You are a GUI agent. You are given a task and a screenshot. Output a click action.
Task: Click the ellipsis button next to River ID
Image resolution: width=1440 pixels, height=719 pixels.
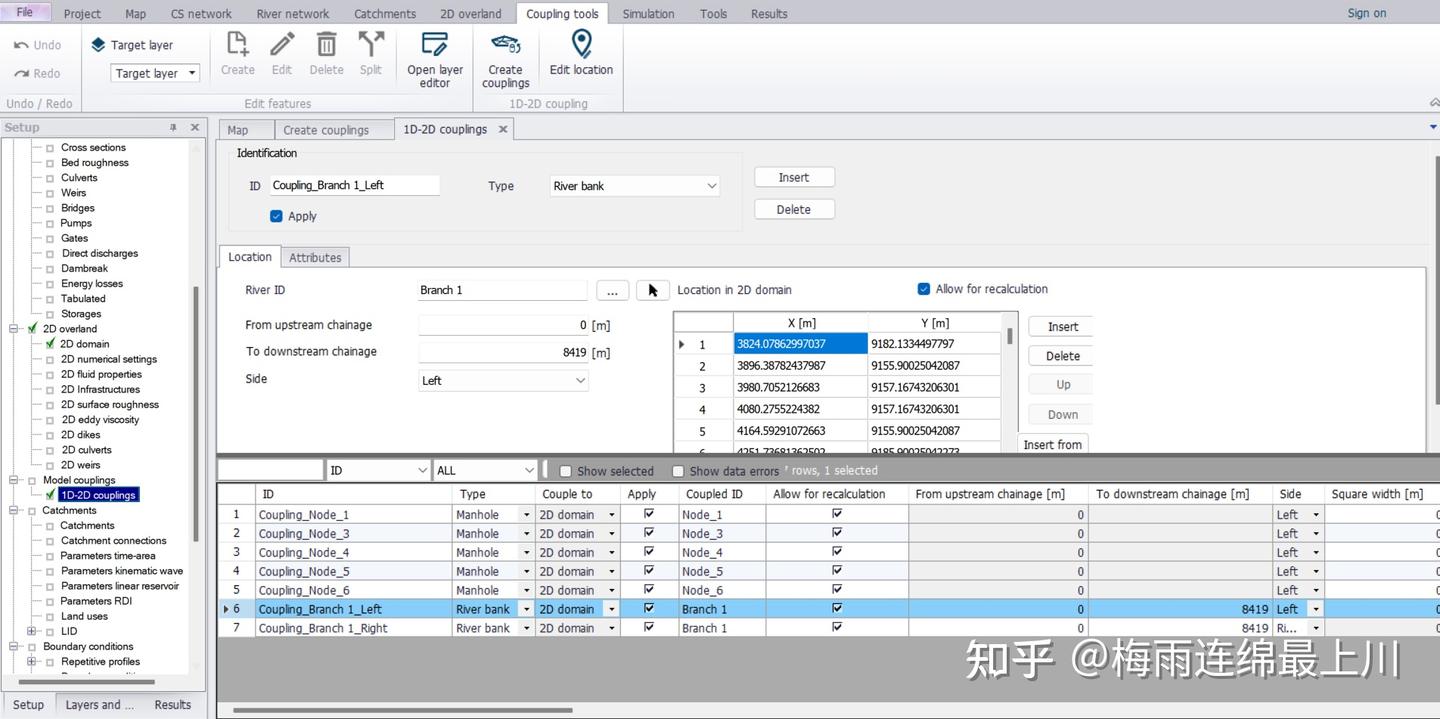[613, 290]
